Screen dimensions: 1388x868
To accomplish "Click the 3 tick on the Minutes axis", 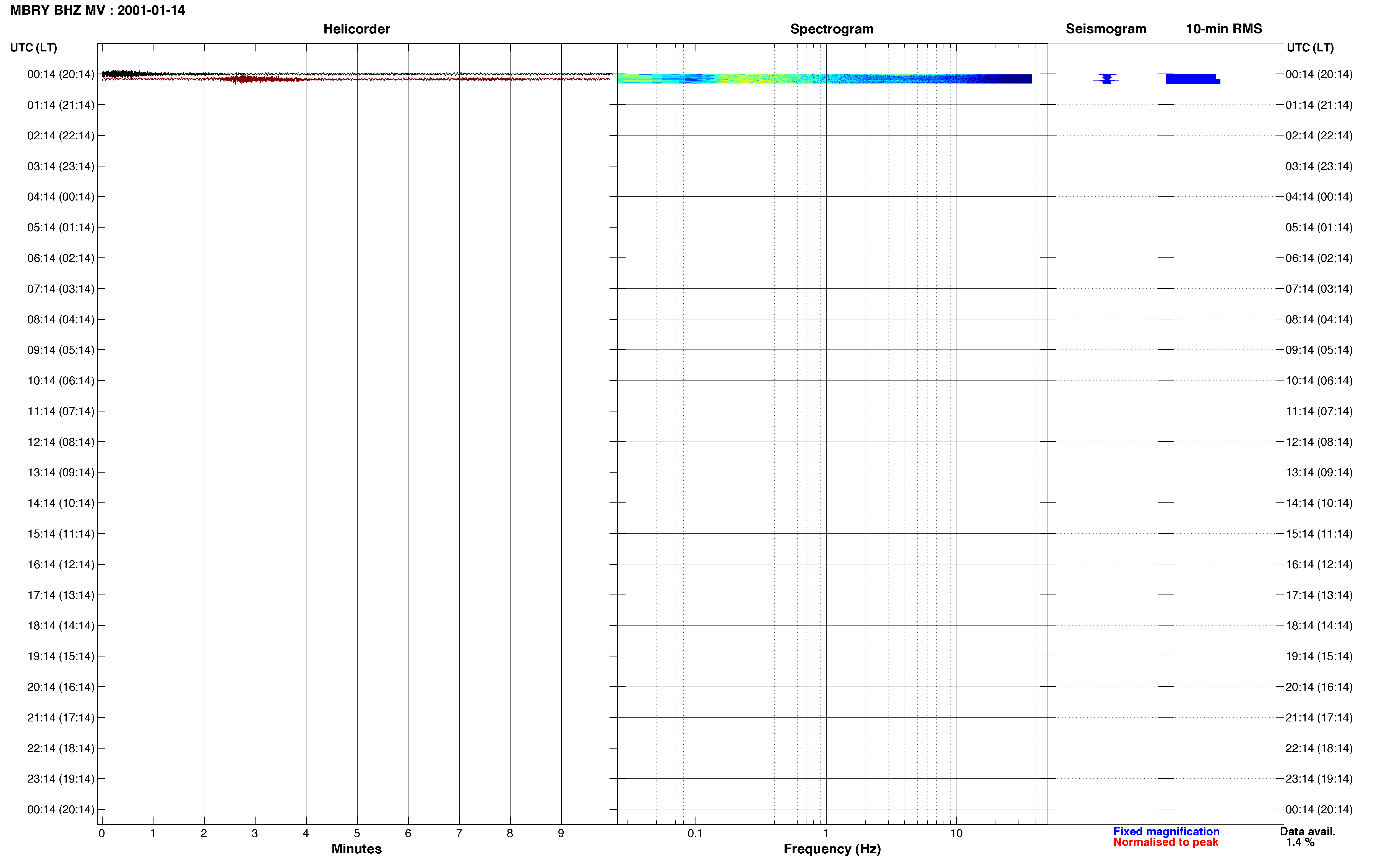I will [255, 833].
